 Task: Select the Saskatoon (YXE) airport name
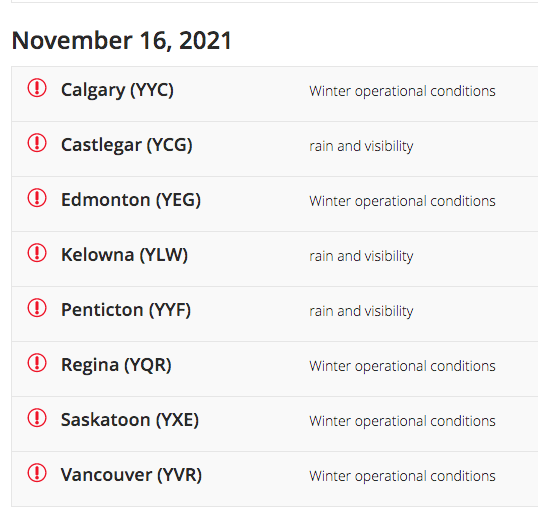click(x=130, y=420)
